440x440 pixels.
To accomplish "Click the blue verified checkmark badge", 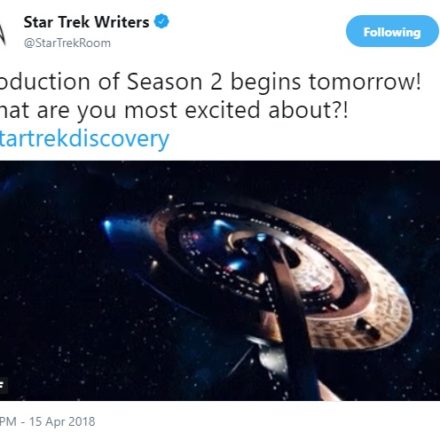I will pos(162,22).
